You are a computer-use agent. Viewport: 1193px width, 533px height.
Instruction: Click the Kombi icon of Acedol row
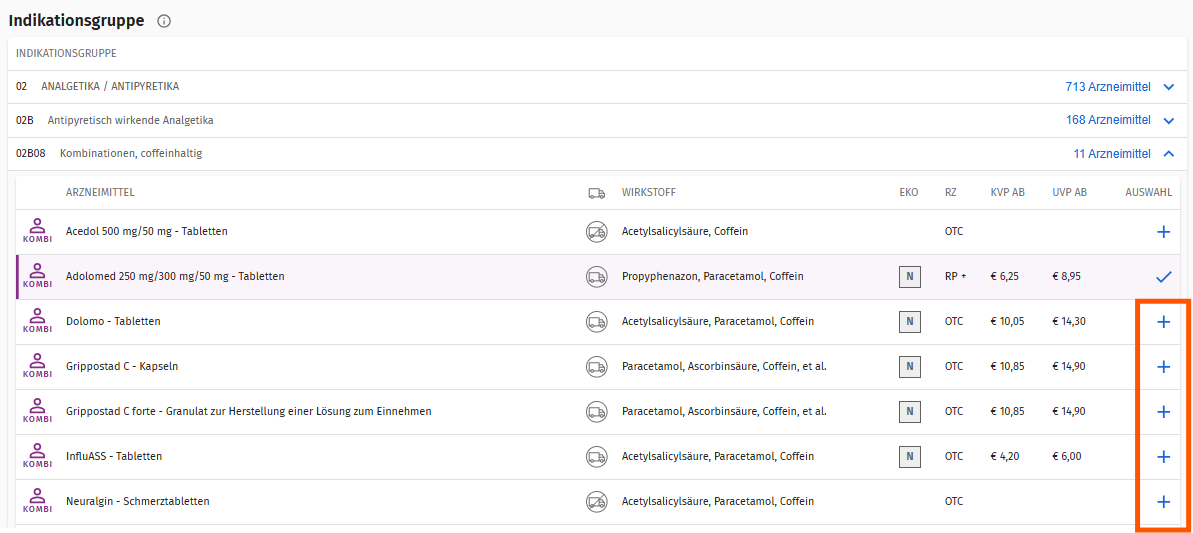pos(38,231)
